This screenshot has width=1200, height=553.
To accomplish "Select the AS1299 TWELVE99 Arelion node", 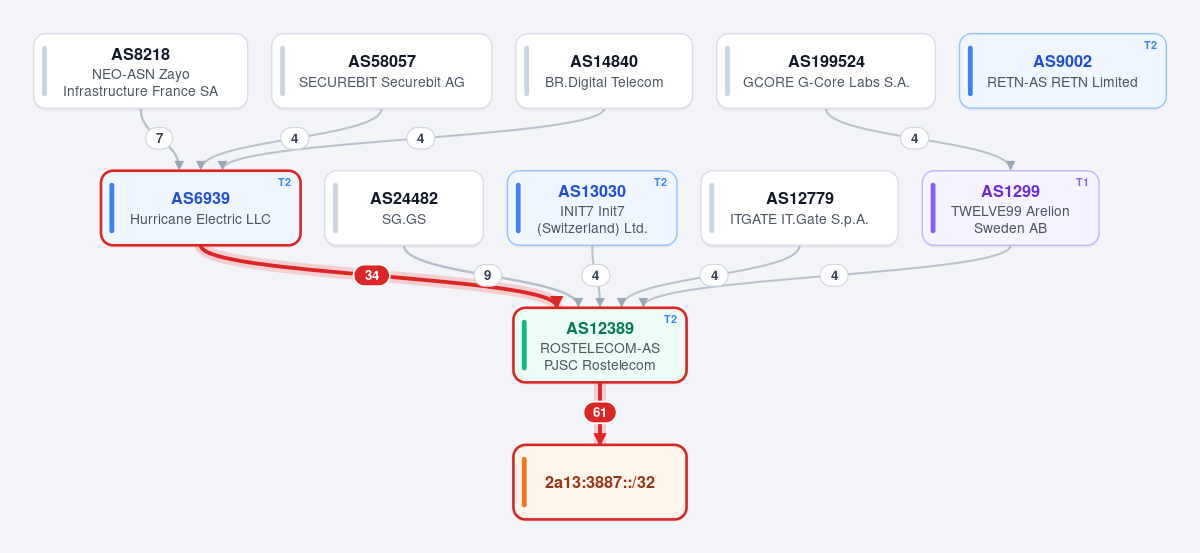I will pos(1010,208).
